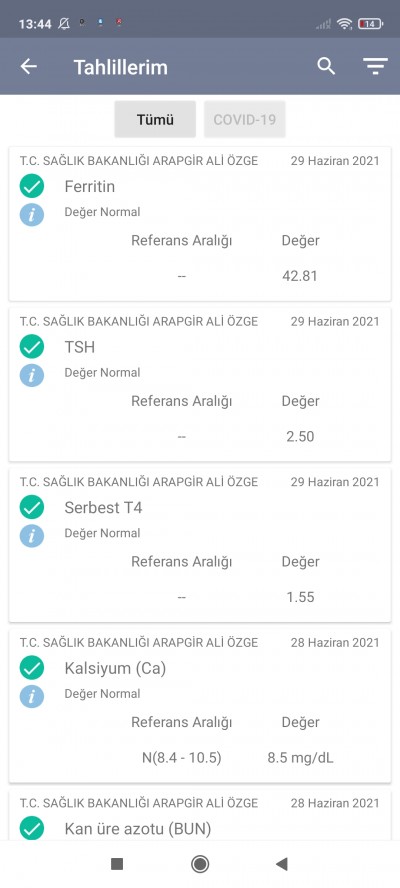The width and height of the screenshot is (400, 888).
Task: Tap the green checkmark beside TSH
Action: pyautogui.click(x=32, y=347)
